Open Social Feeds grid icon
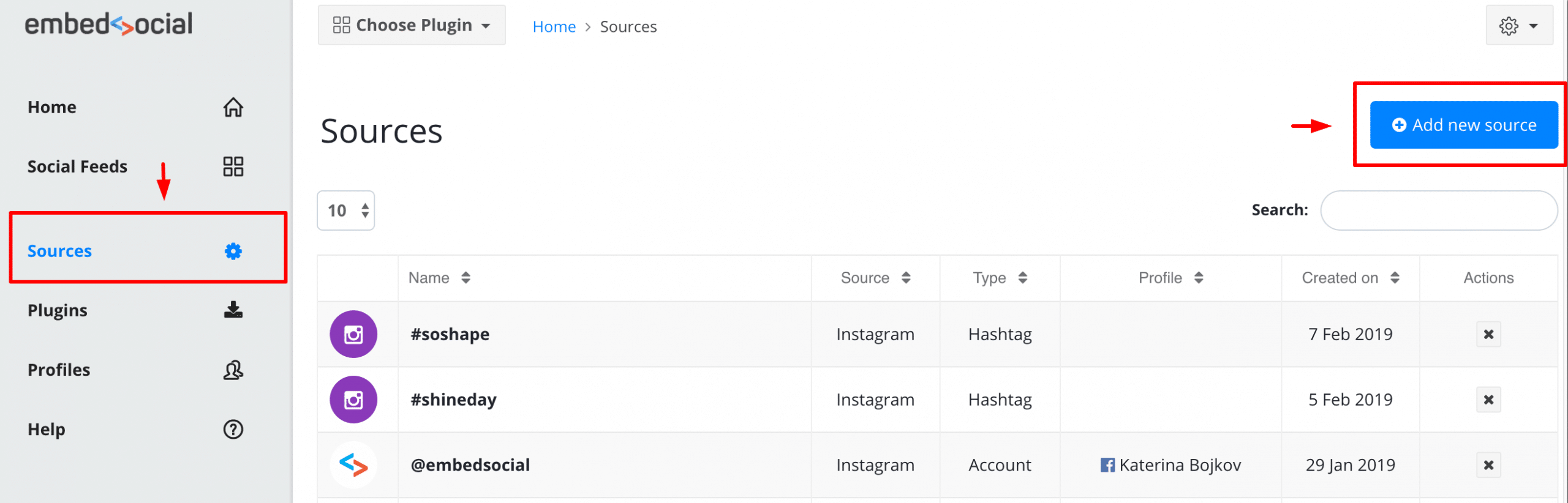 point(233,166)
